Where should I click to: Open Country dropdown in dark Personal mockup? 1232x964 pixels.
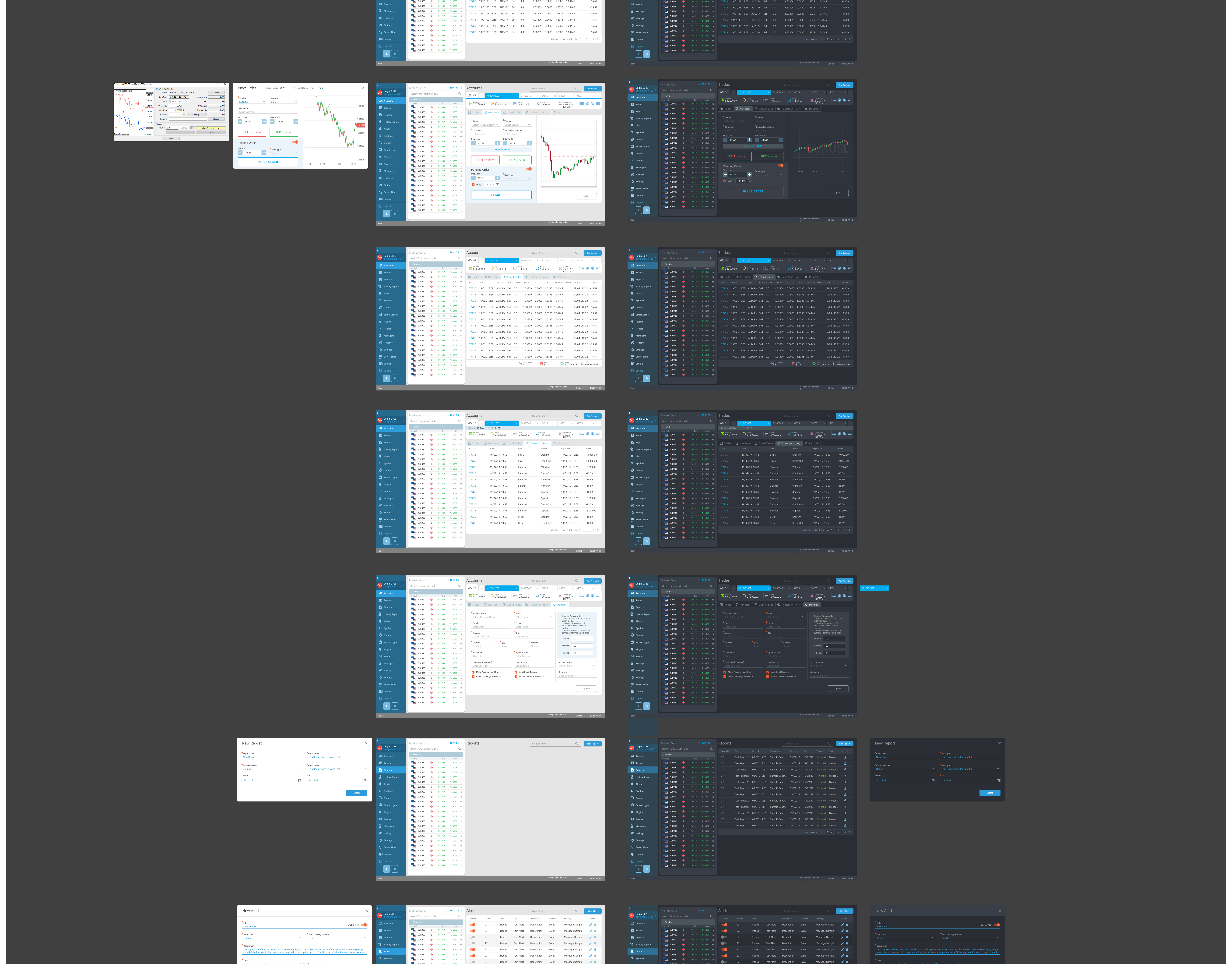coord(735,646)
